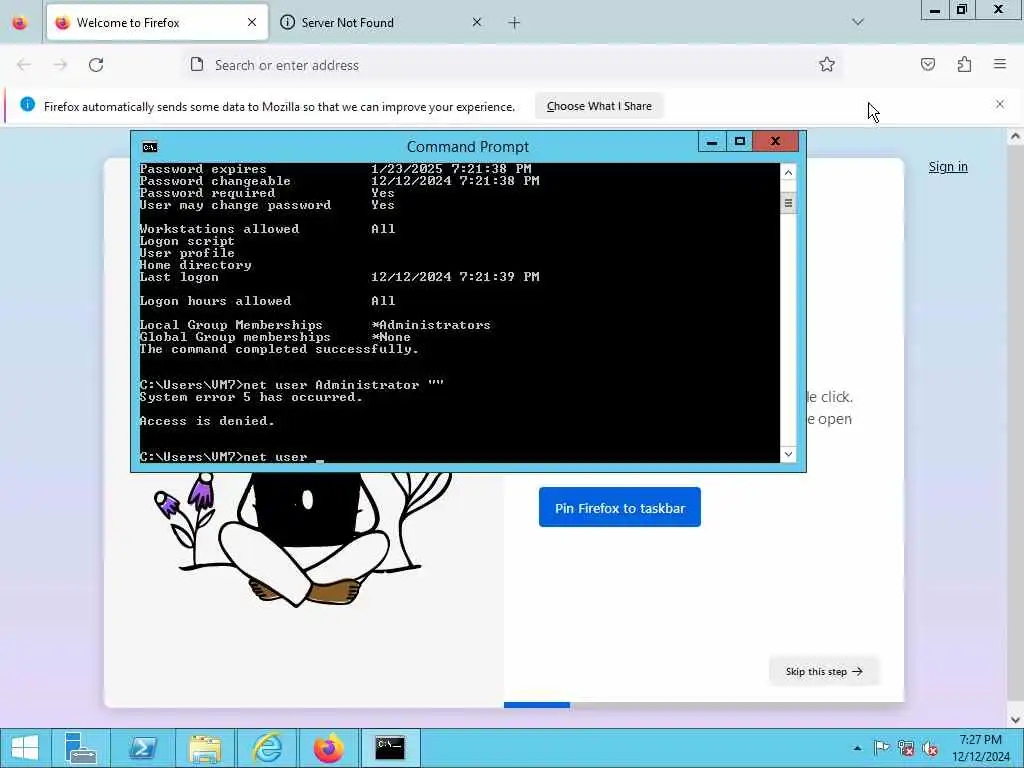
Task: Open the network status tray icon
Action: click(906, 748)
